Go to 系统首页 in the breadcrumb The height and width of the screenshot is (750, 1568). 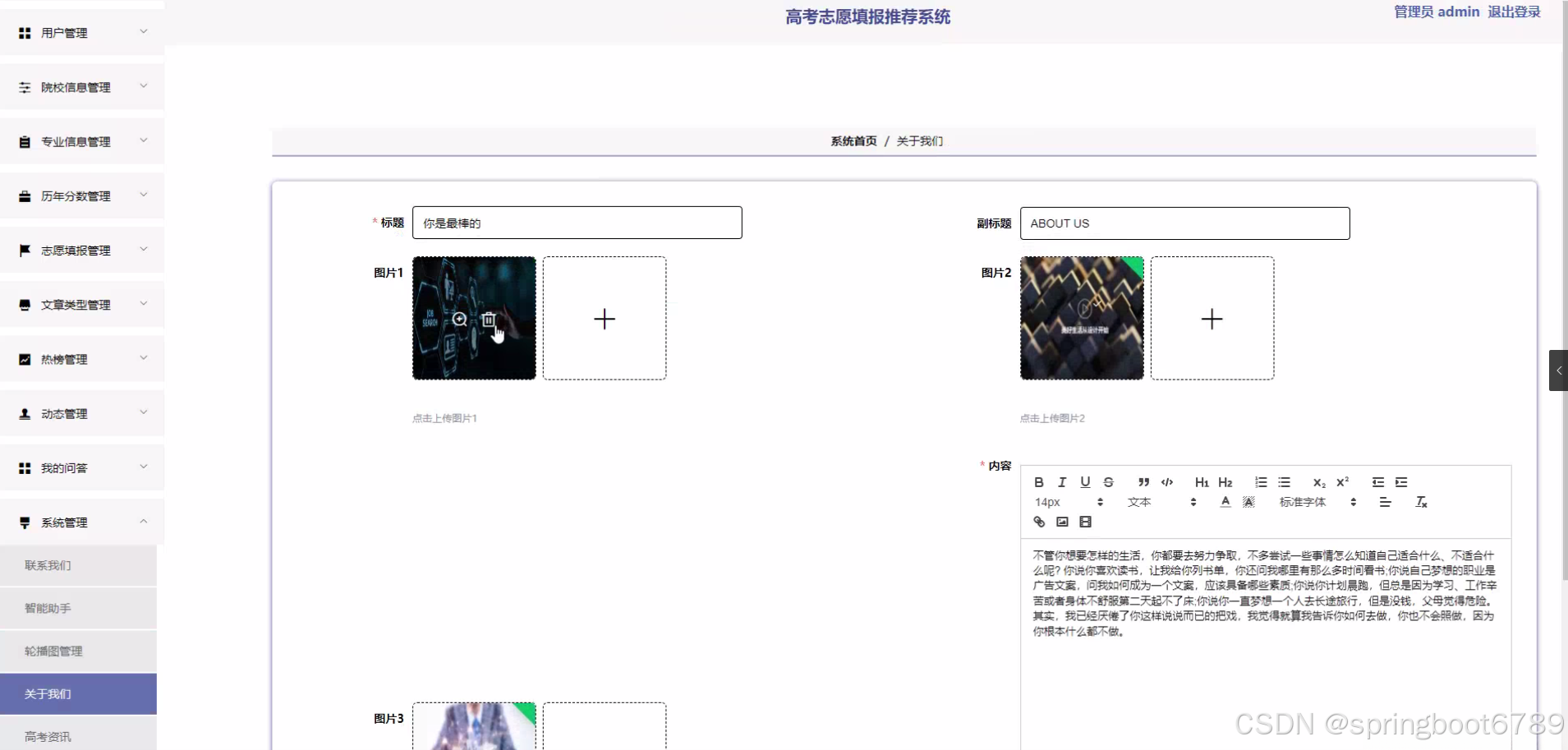click(x=853, y=141)
